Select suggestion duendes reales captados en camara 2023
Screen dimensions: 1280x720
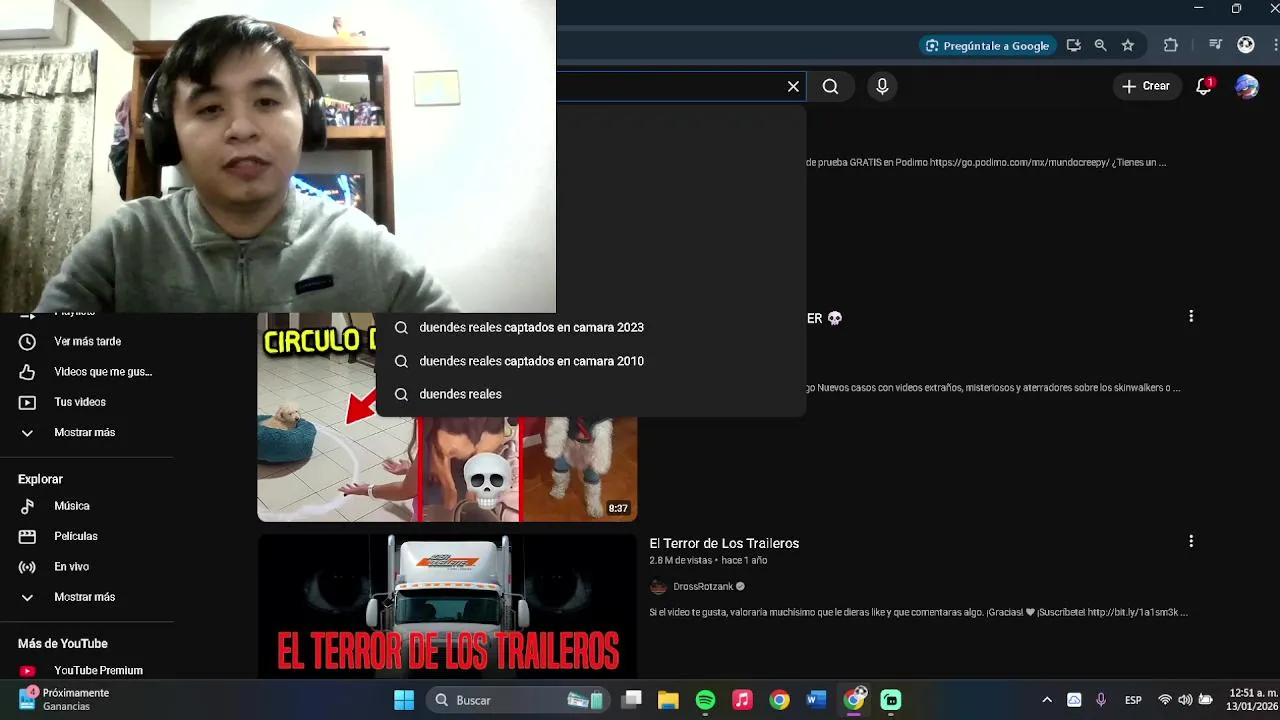[x=590, y=327]
